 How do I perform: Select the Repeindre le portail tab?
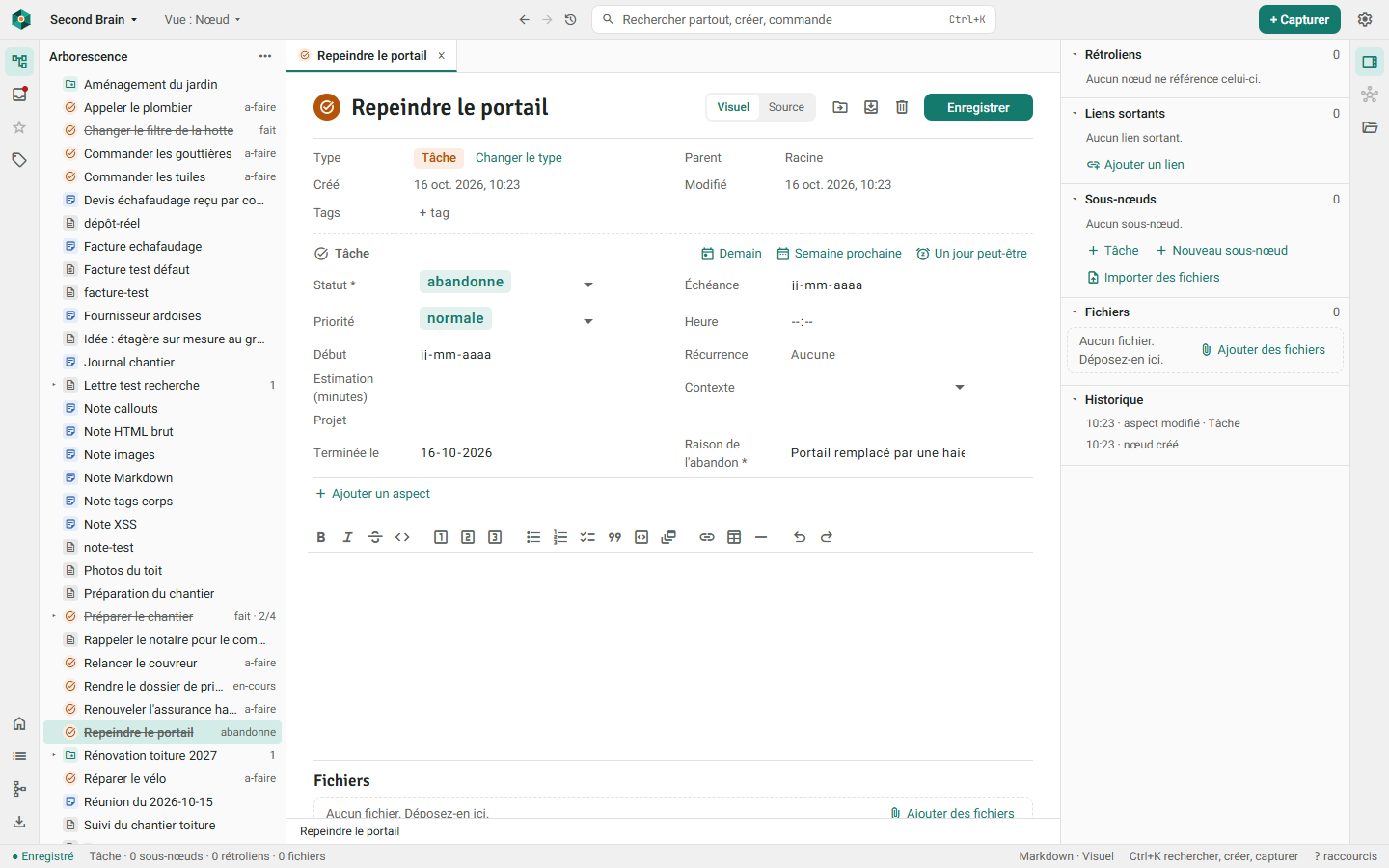[x=371, y=56]
